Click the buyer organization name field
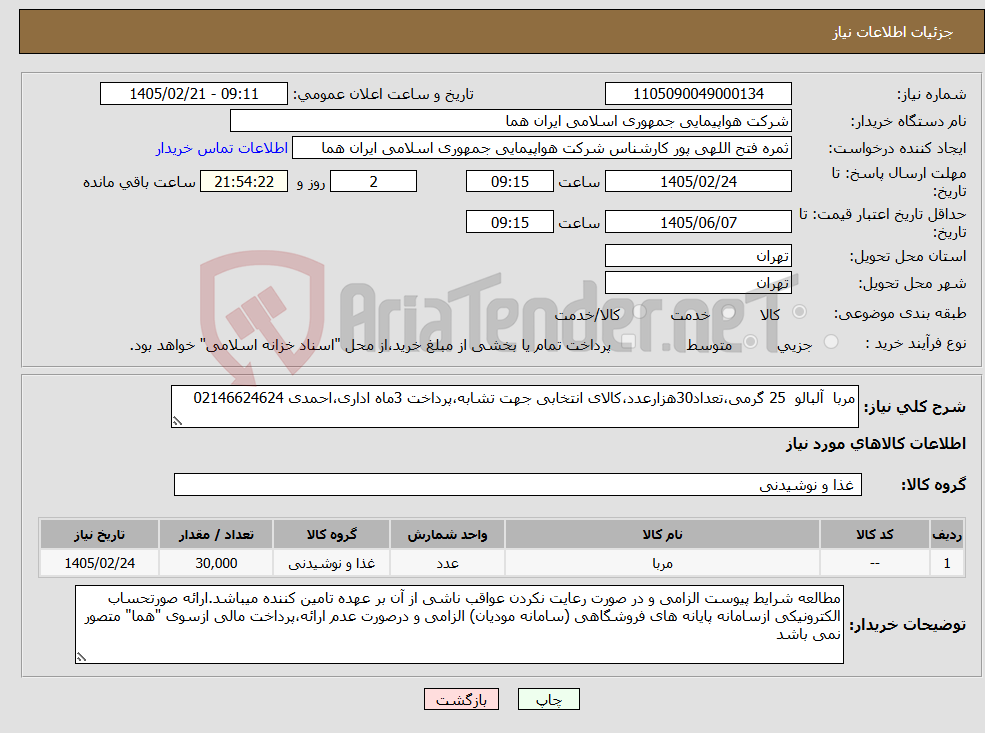The image size is (985, 733). [x=511, y=121]
